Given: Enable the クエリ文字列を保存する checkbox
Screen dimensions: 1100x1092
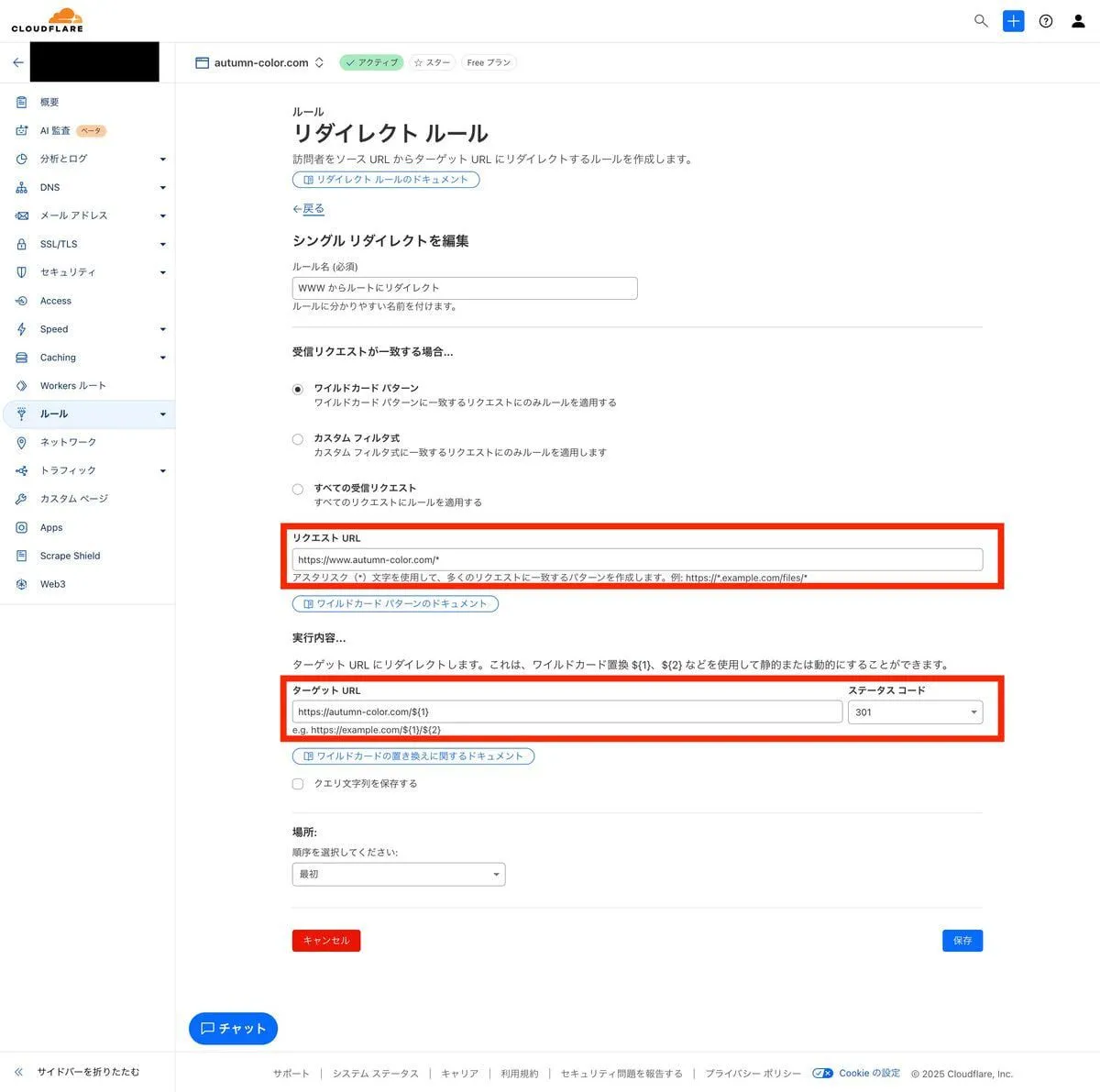Looking at the screenshot, I should (298, 784).
